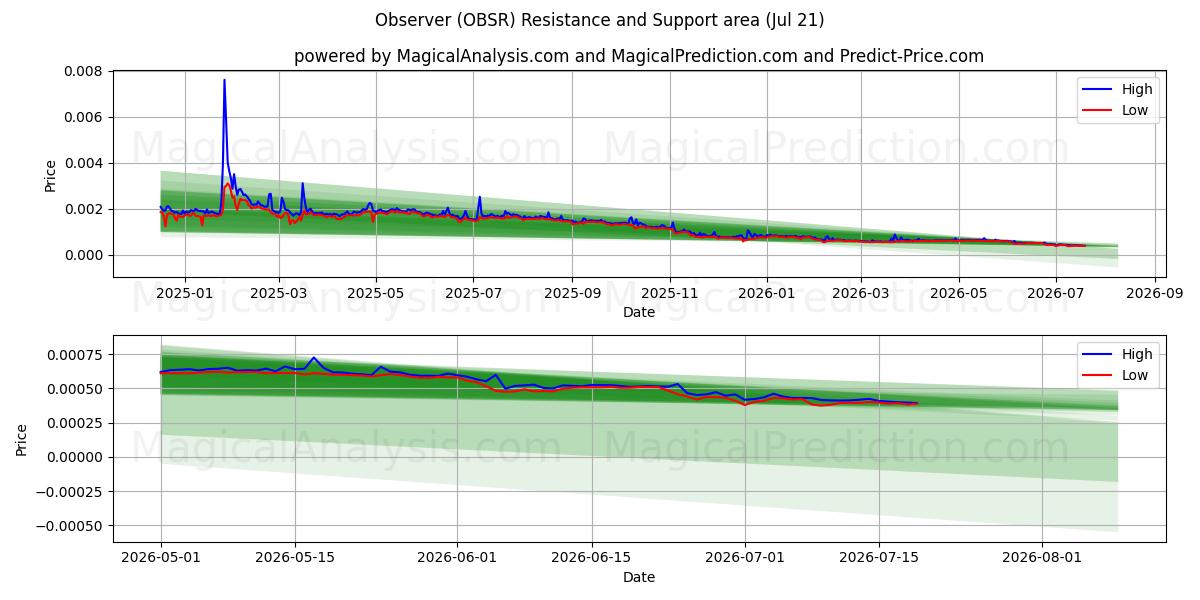Image resolution: width=1200 pixels, height=600 pixels.
Task: Click the 2026-05 tick on top chart
Action: click(x=959, y=294)
